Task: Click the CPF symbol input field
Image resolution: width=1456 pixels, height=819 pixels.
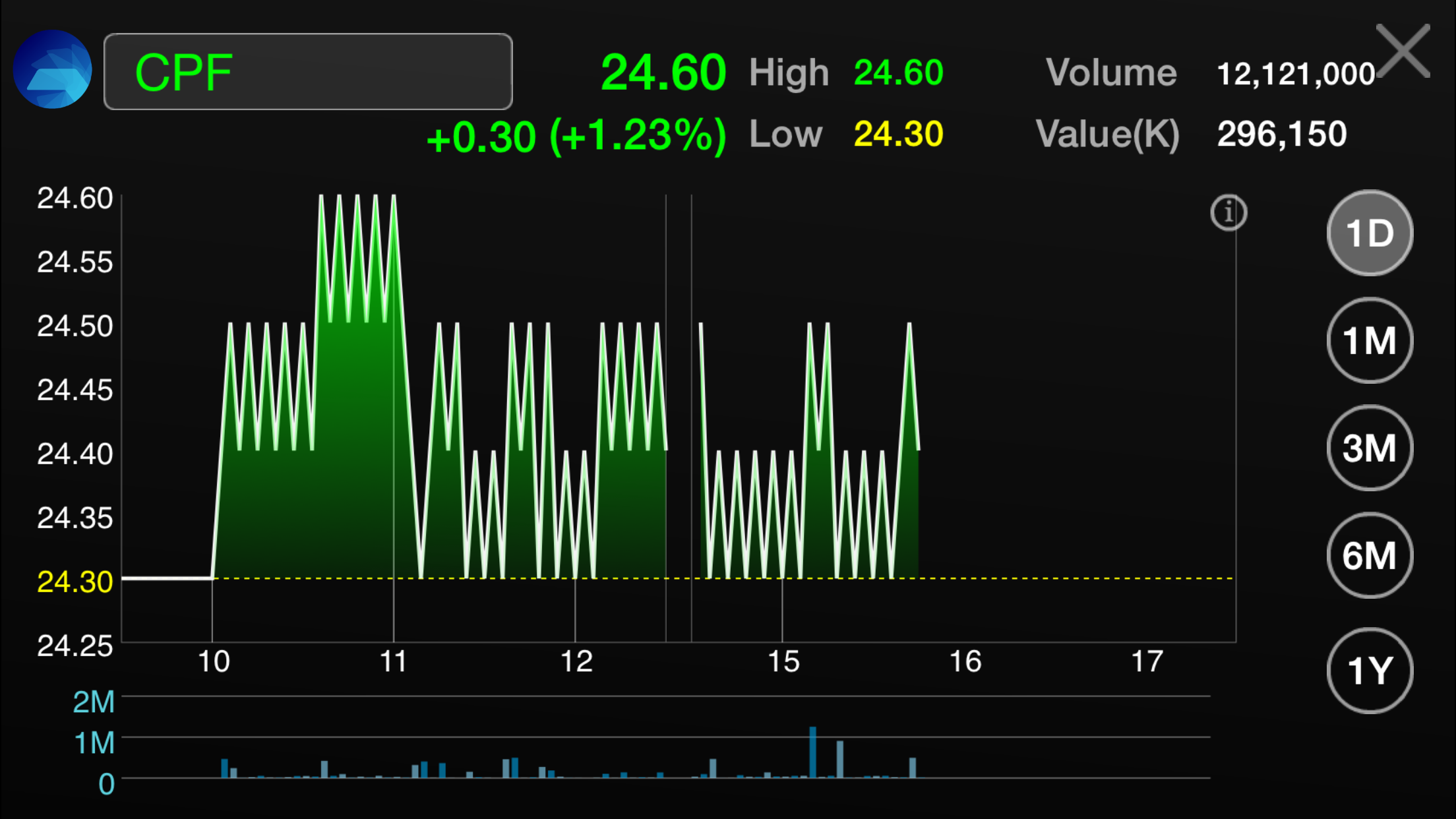Action: click(308, 71)
